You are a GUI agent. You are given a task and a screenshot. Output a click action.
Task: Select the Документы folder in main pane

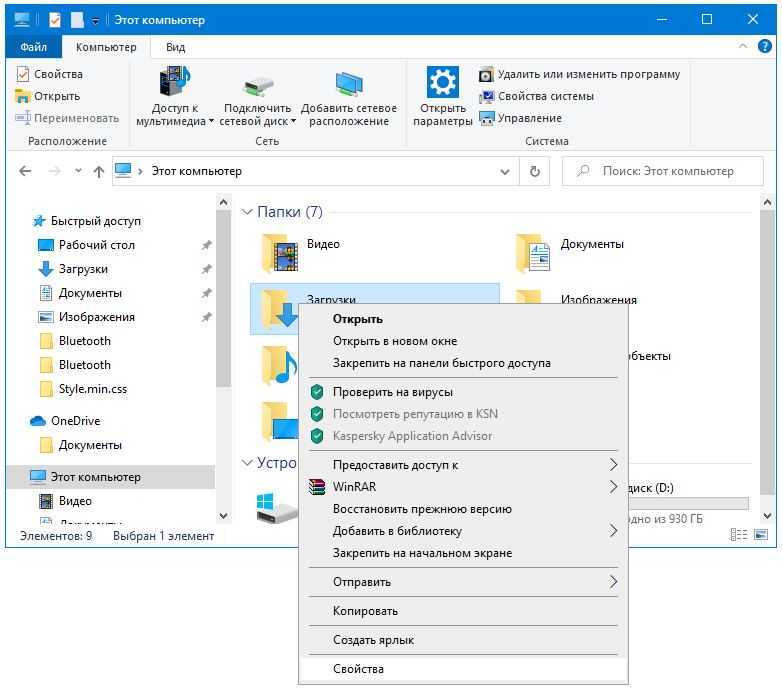click(570, 253)
